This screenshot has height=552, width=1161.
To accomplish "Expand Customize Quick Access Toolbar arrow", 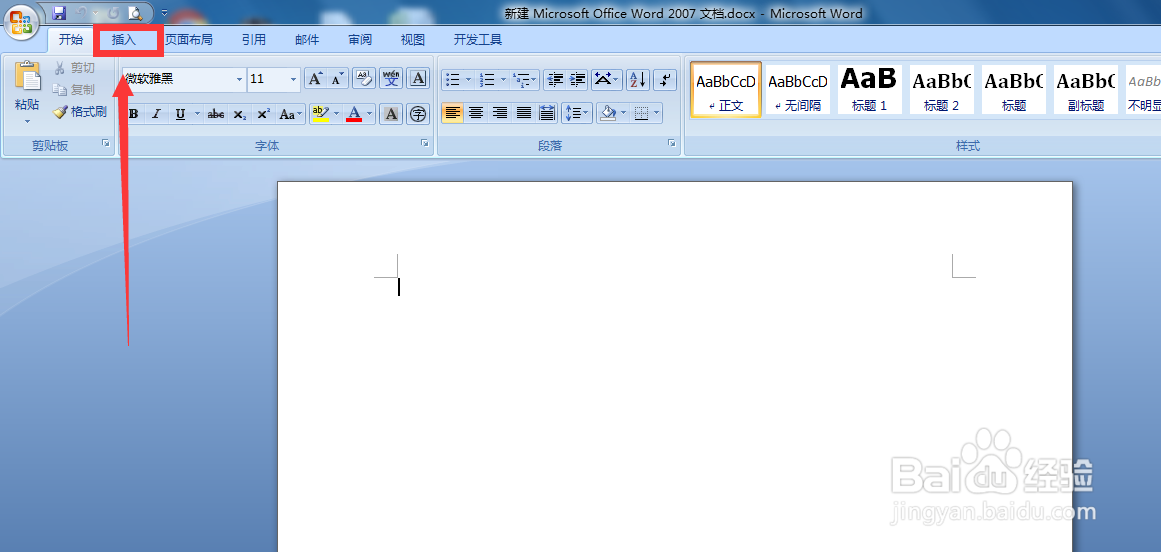I will (164, 13).
